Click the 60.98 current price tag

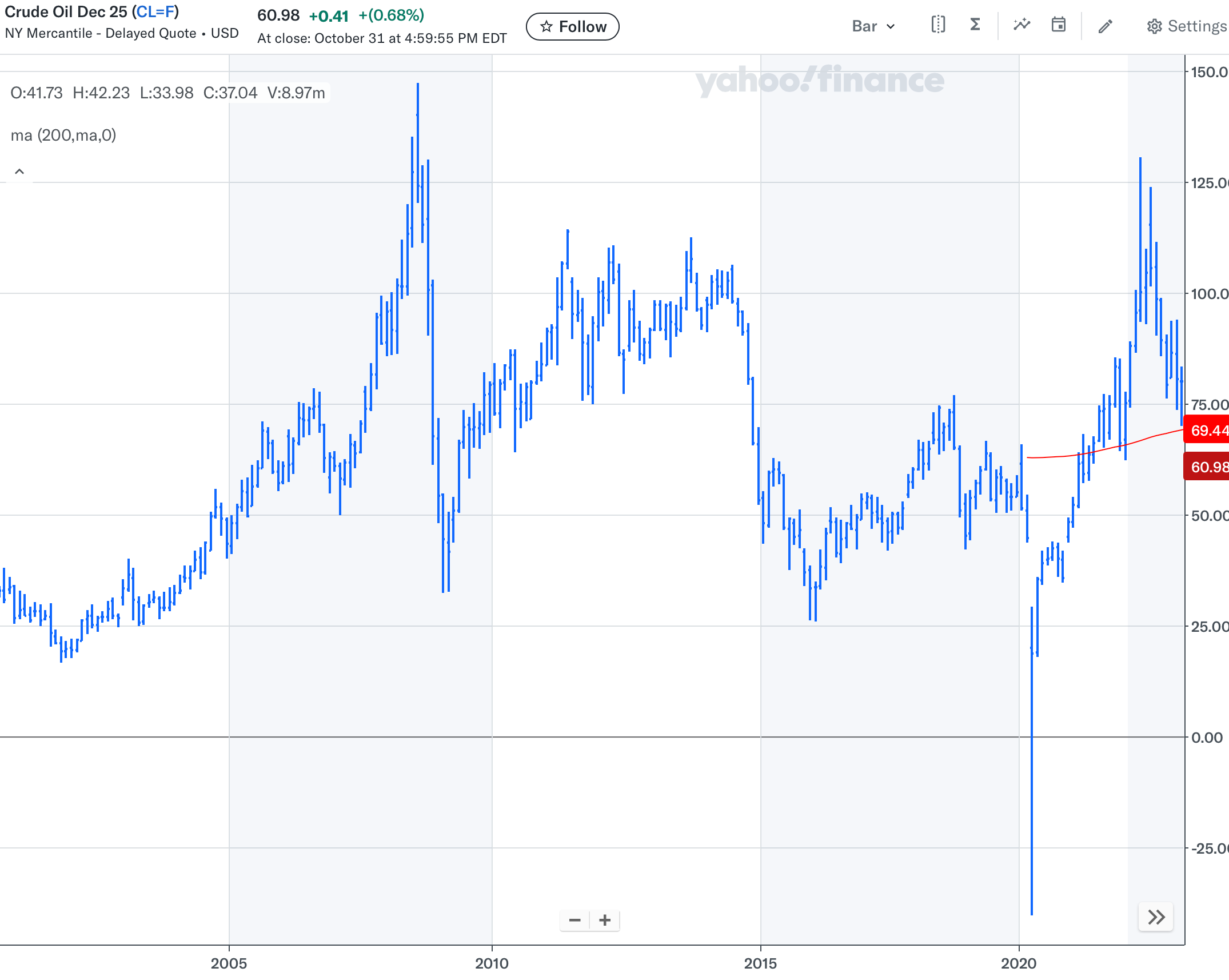tap(1207, 467)
